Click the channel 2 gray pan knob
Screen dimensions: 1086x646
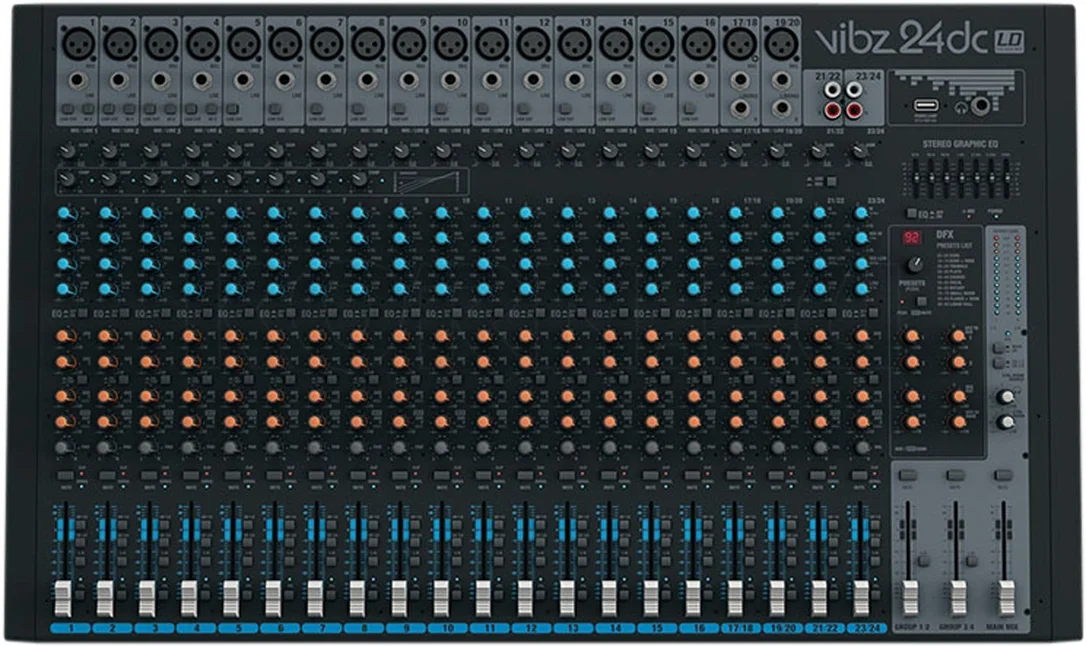coord(104,448)
